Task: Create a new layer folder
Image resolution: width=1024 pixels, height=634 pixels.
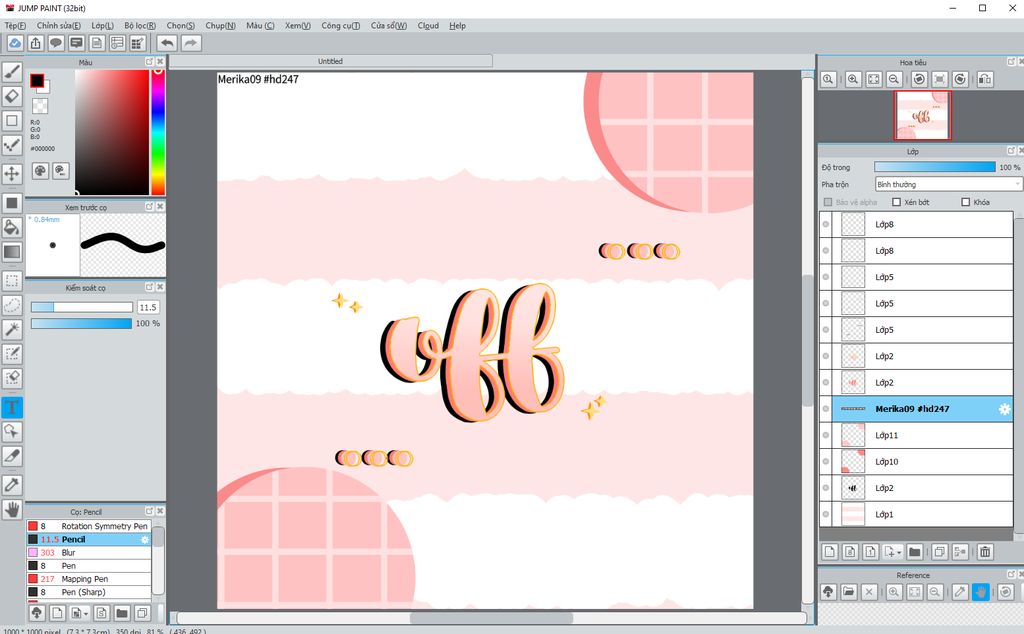Action: click(x=914, y=552)
